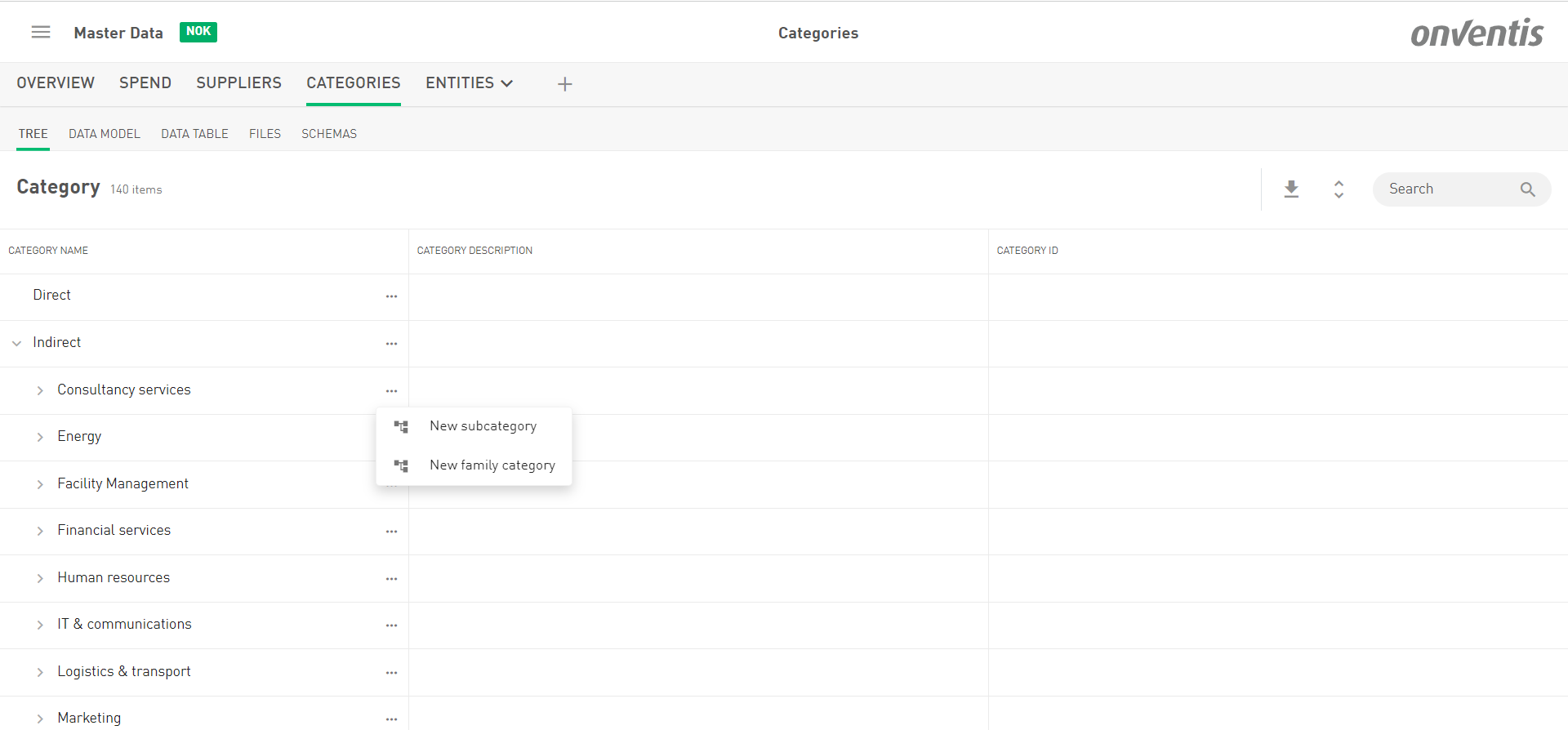This screenshot has width=1568, height=730.
Task: Open the three-dot menu for Financial services
Action: (x=391, y=532)
